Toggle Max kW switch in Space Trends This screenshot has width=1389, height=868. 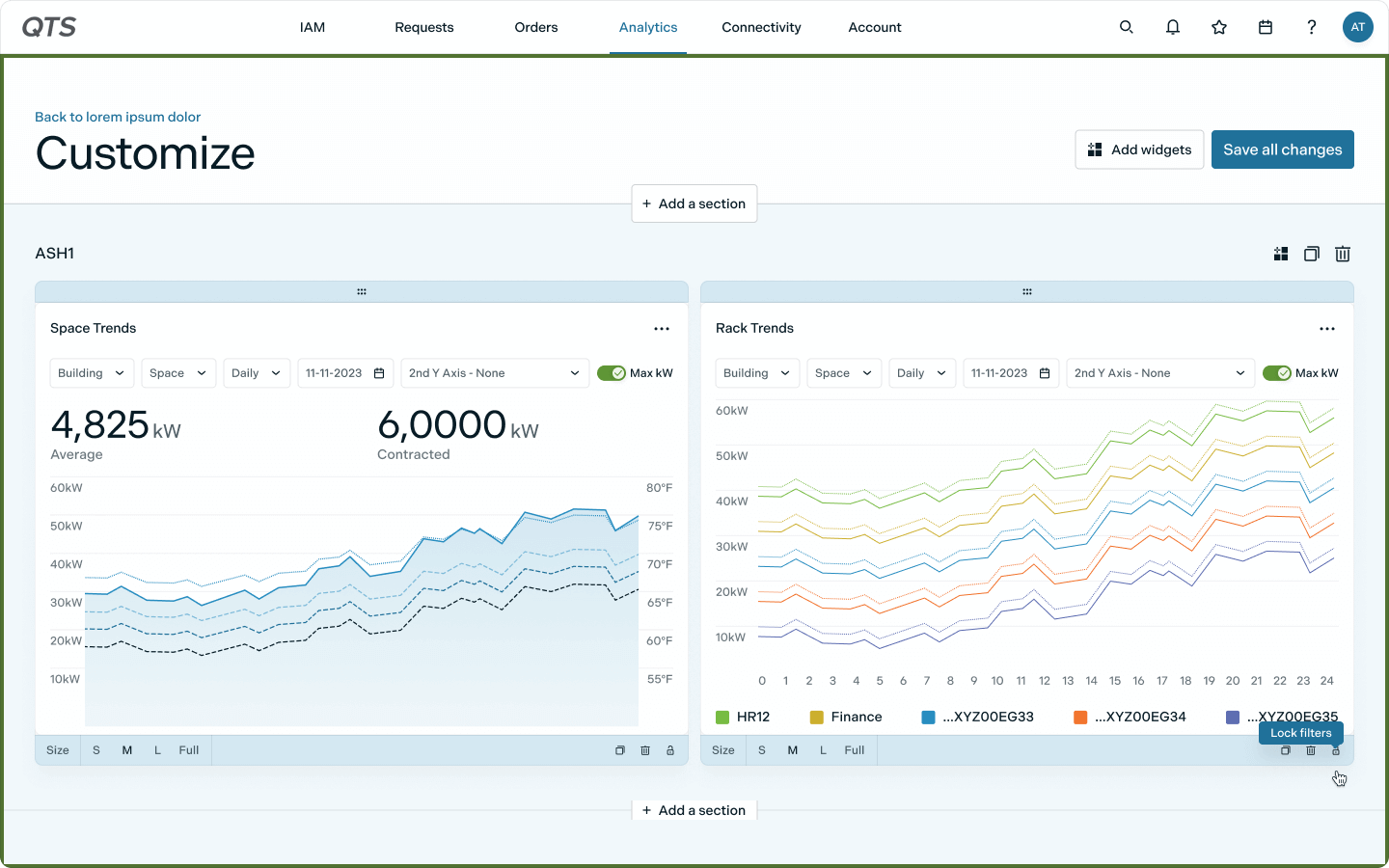(x=612, y=373)
